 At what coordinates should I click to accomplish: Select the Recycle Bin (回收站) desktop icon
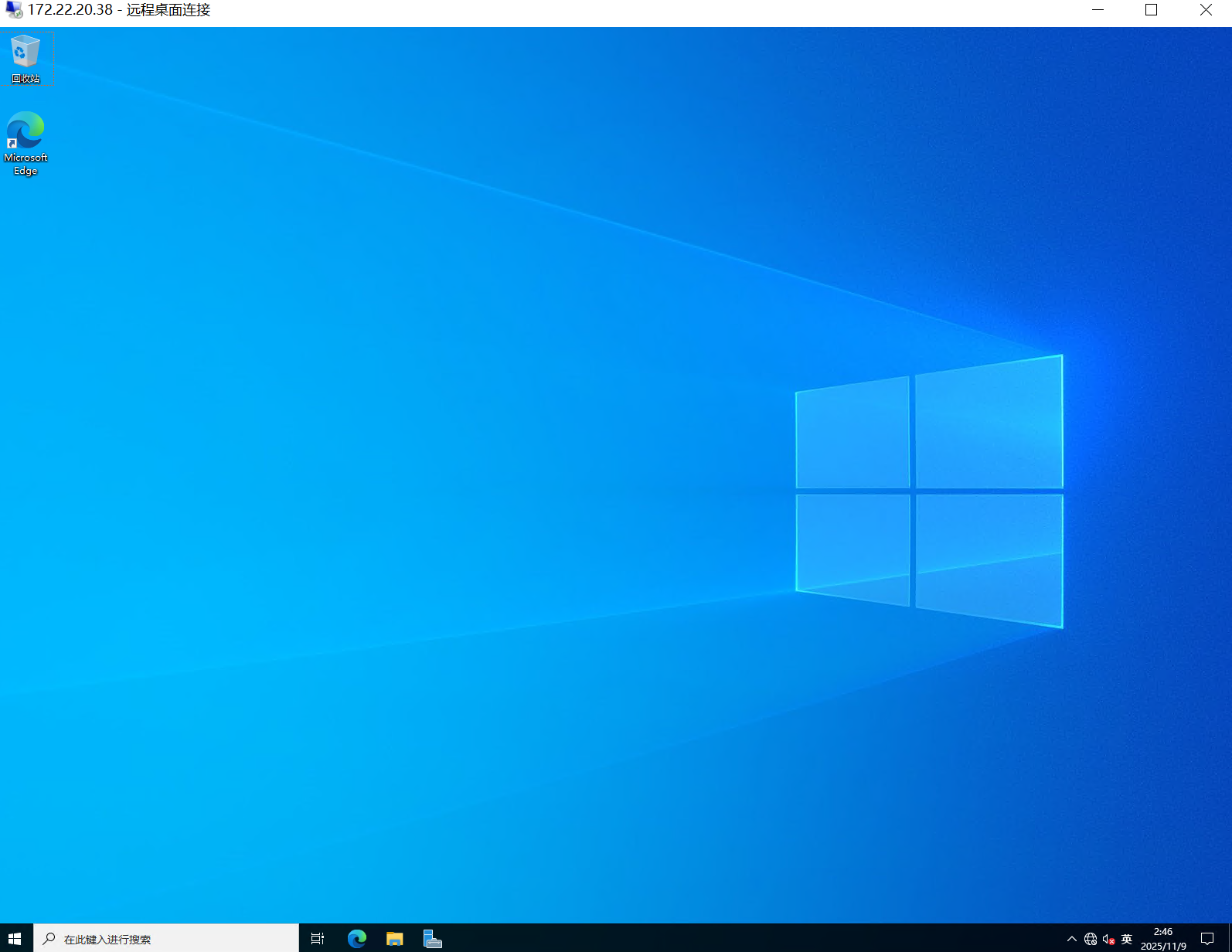click(x=25, y=59)
